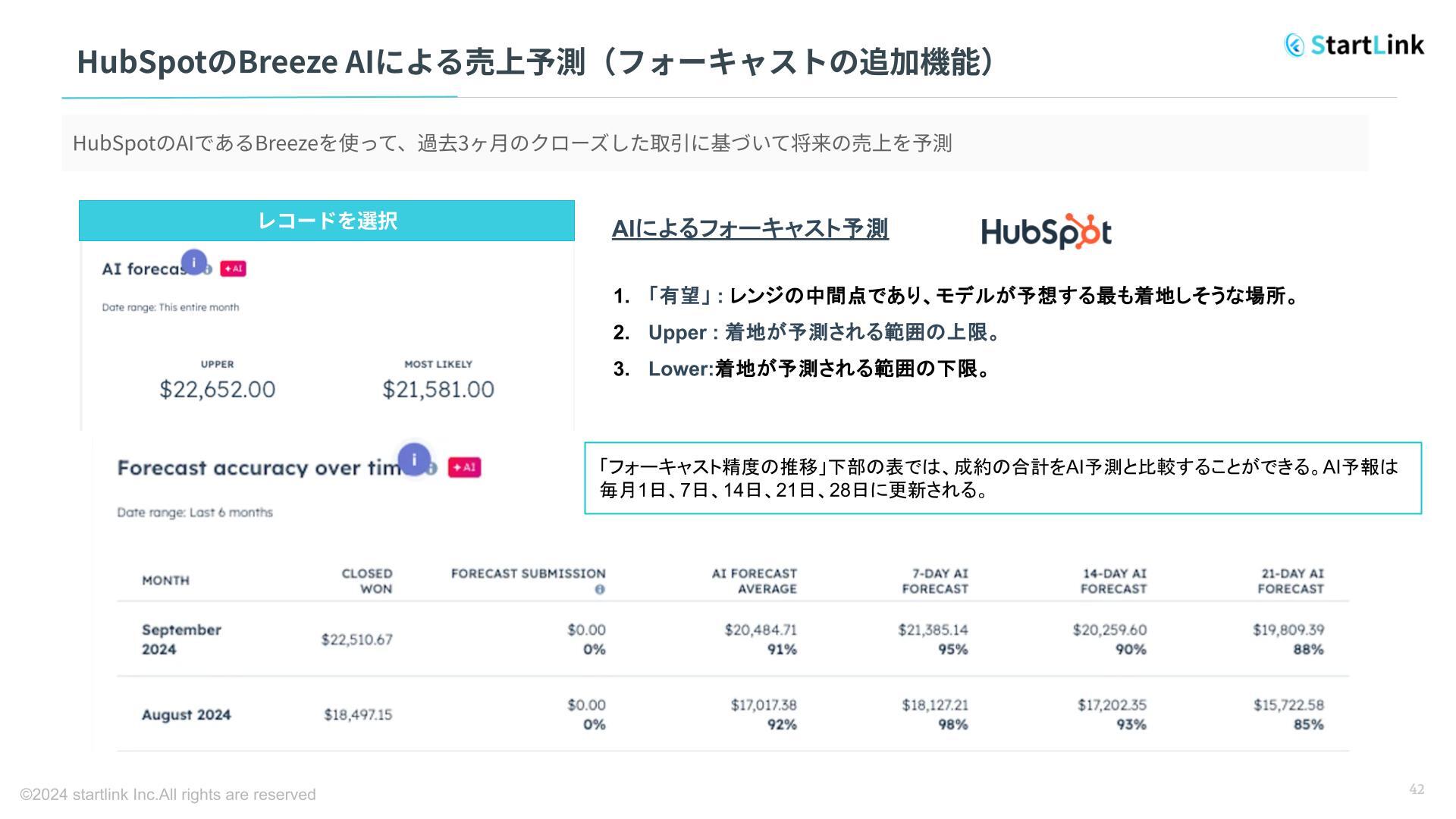The image size is (1456, 819).
Task: Click the $20,484.71 AI forecast average
Action: pos(761,629)
